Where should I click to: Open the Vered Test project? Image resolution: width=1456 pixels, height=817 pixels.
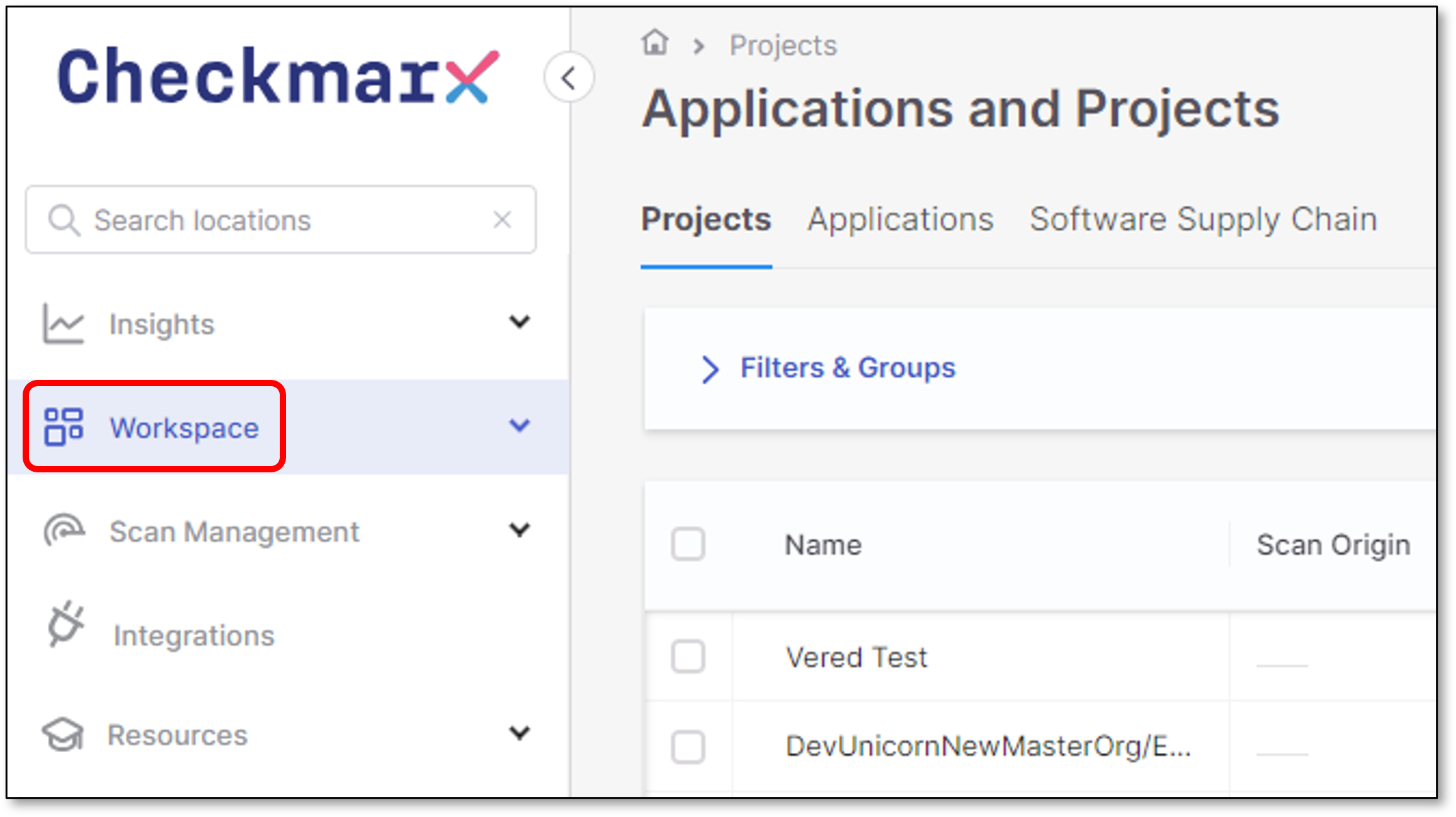click(856, 657)
